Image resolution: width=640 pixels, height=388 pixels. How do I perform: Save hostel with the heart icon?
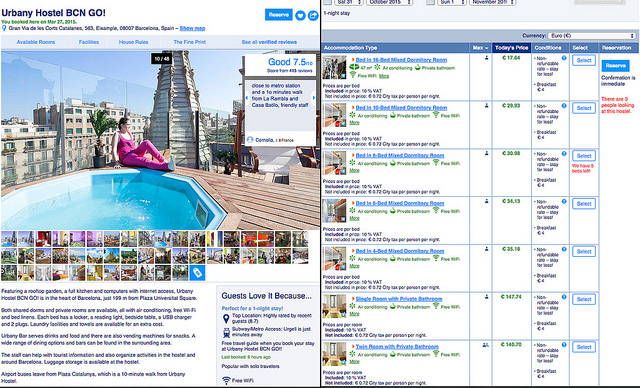coord(300,16)
